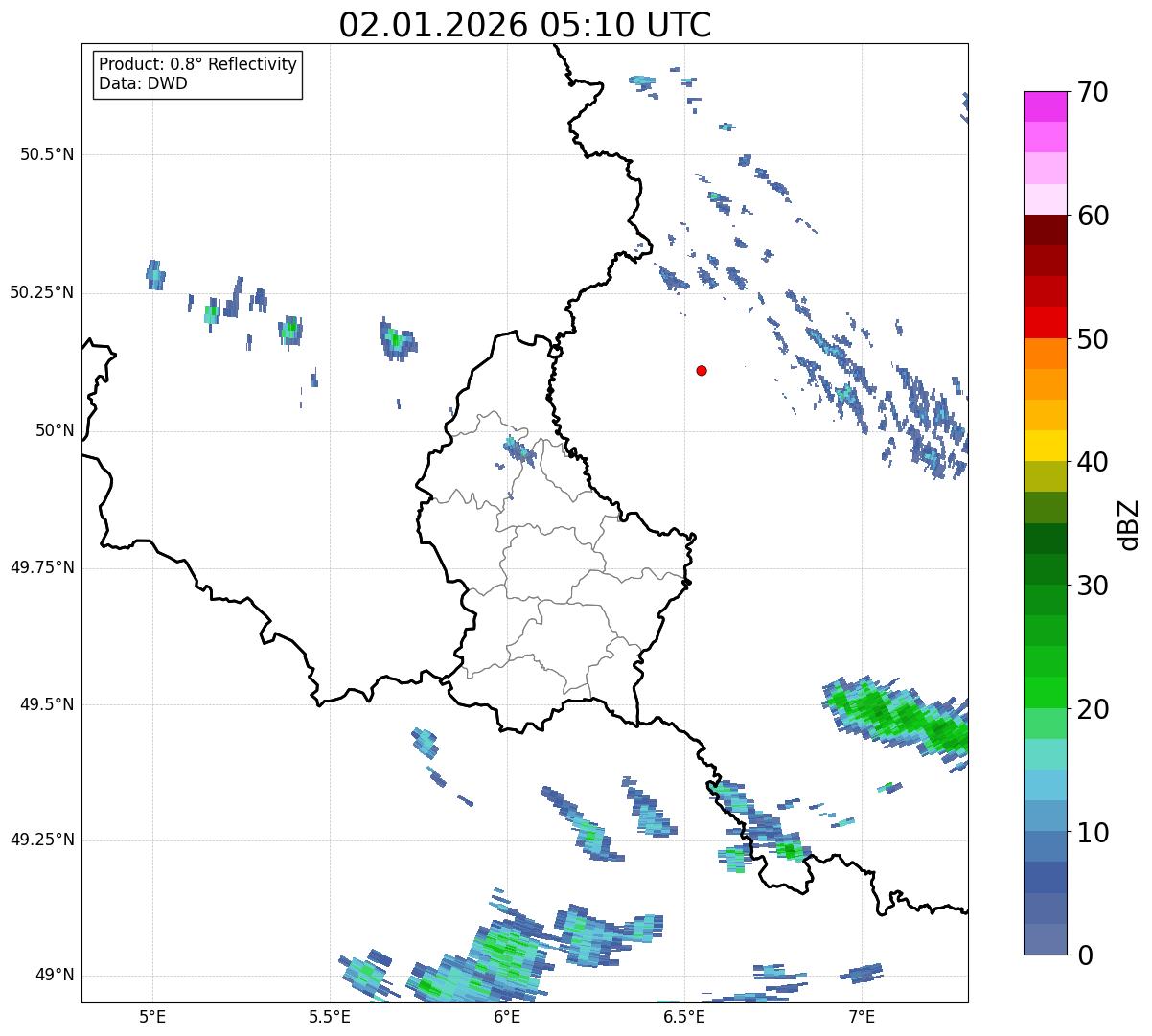This screenshot has width=1152, height=1036.
Task: Click the 5.5°E longitude label
Action: [x=330, y=1016]
